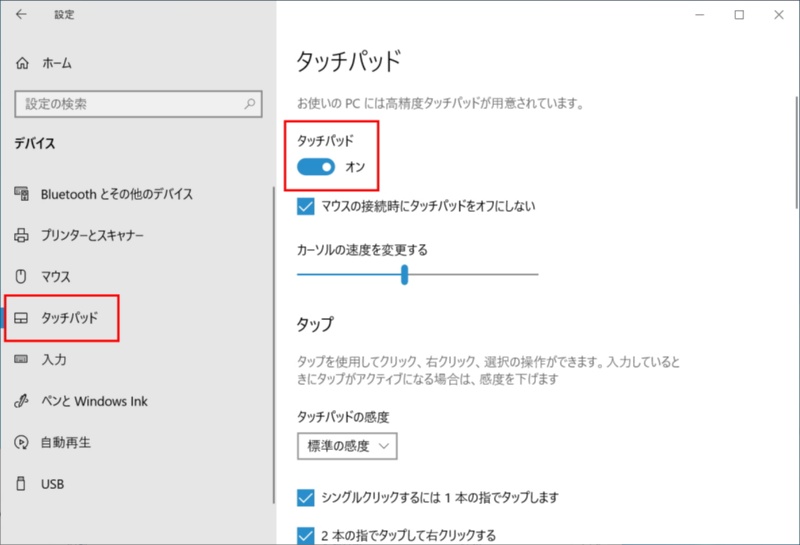Click the printer and scanner icon
The width and height of the screenshot is (800, 545).
22,235
